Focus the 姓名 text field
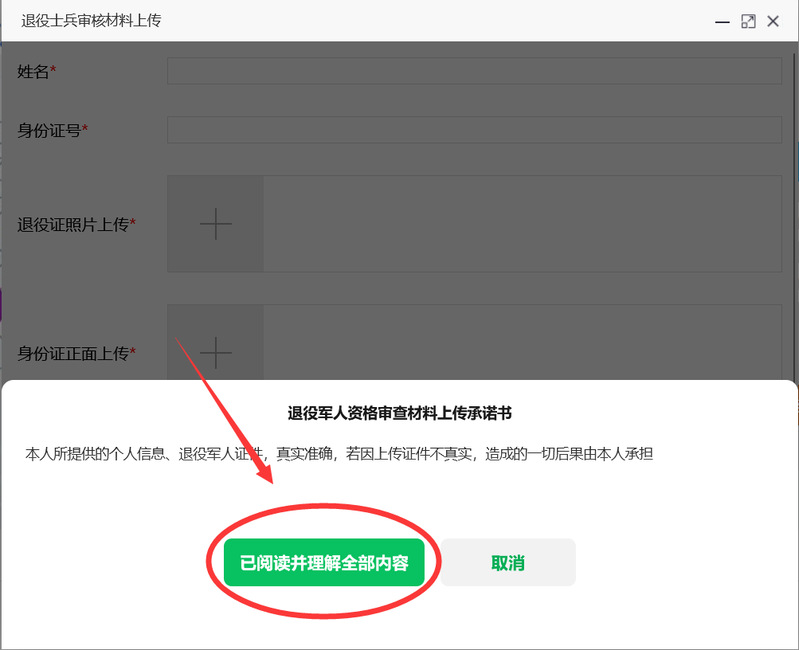 pyautogui.click(x=473, y=71)
